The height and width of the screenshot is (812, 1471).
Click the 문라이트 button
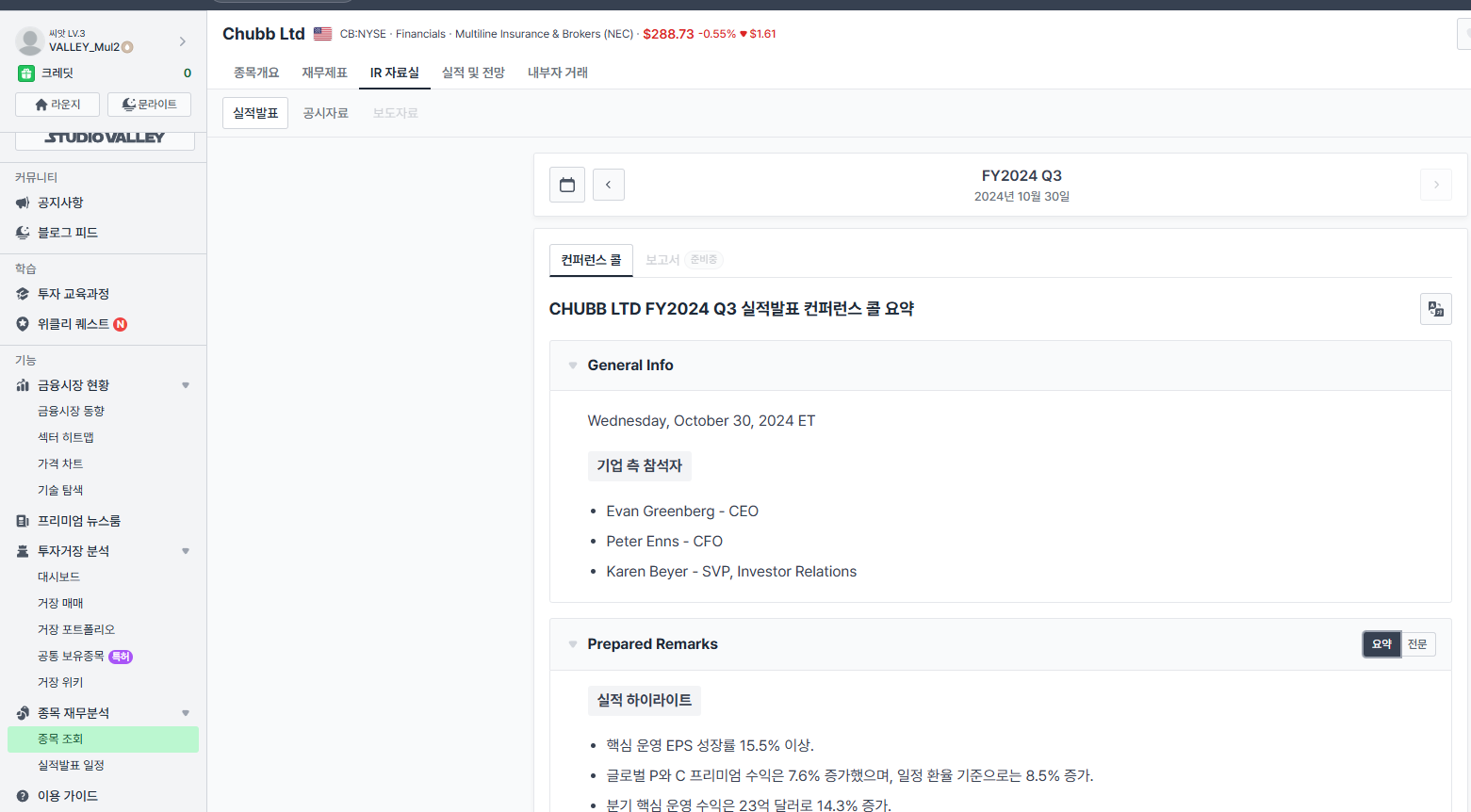tap(149, 105)
